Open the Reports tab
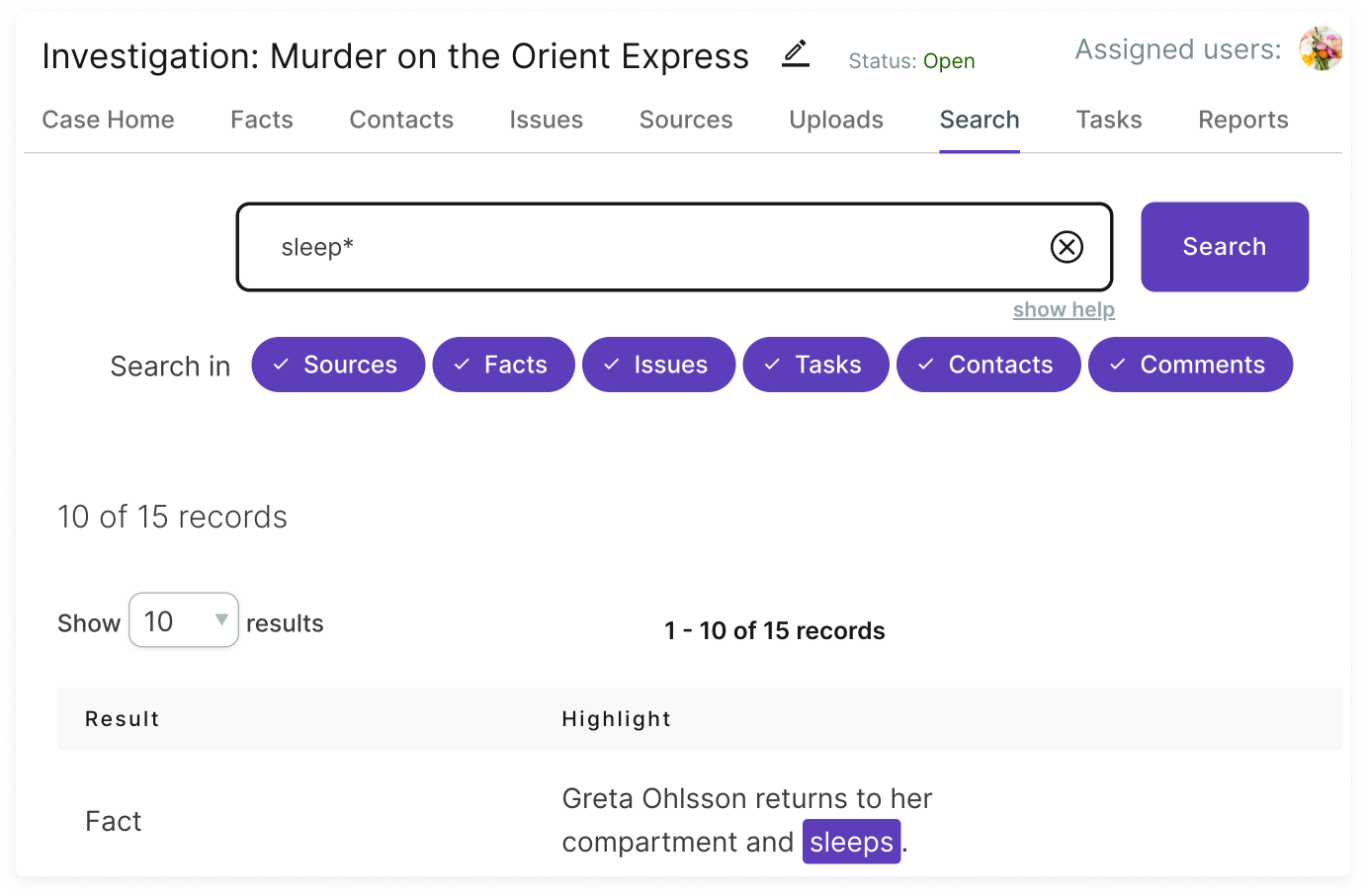 coord(1242,120)
